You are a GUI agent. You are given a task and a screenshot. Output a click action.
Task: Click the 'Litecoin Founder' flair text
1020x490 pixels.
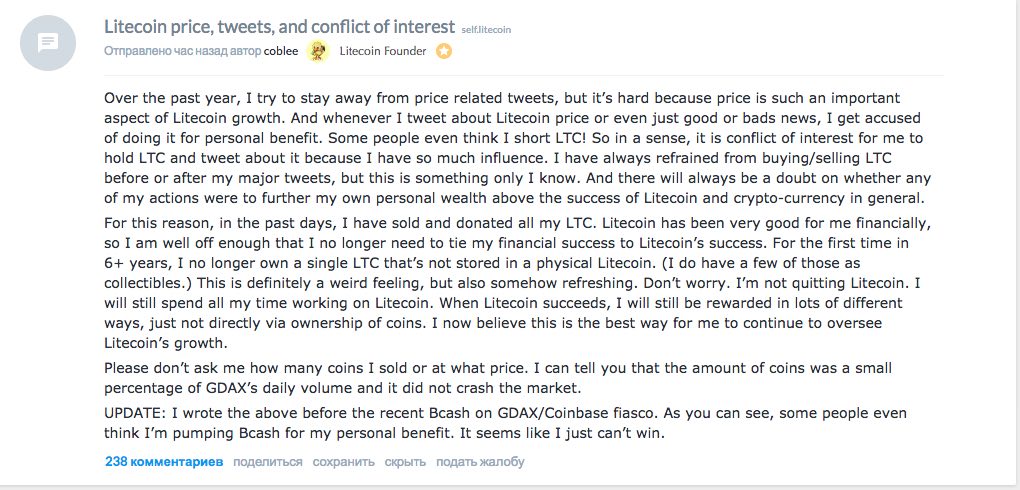[x=383, y=51]
